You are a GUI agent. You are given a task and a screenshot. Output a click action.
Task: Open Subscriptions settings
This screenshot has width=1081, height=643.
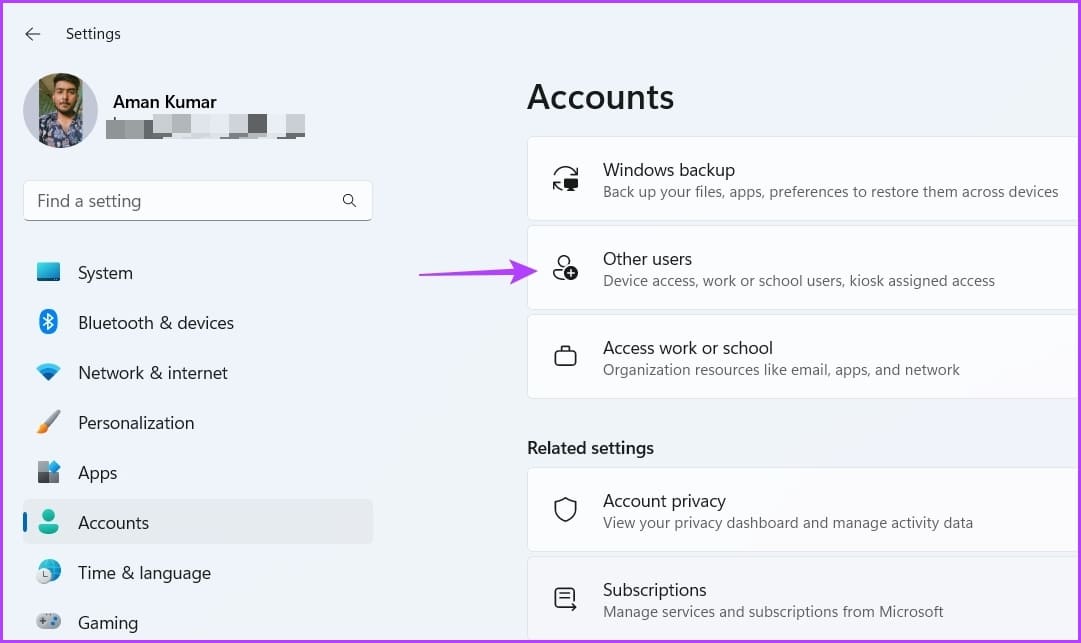coord(803,599)
